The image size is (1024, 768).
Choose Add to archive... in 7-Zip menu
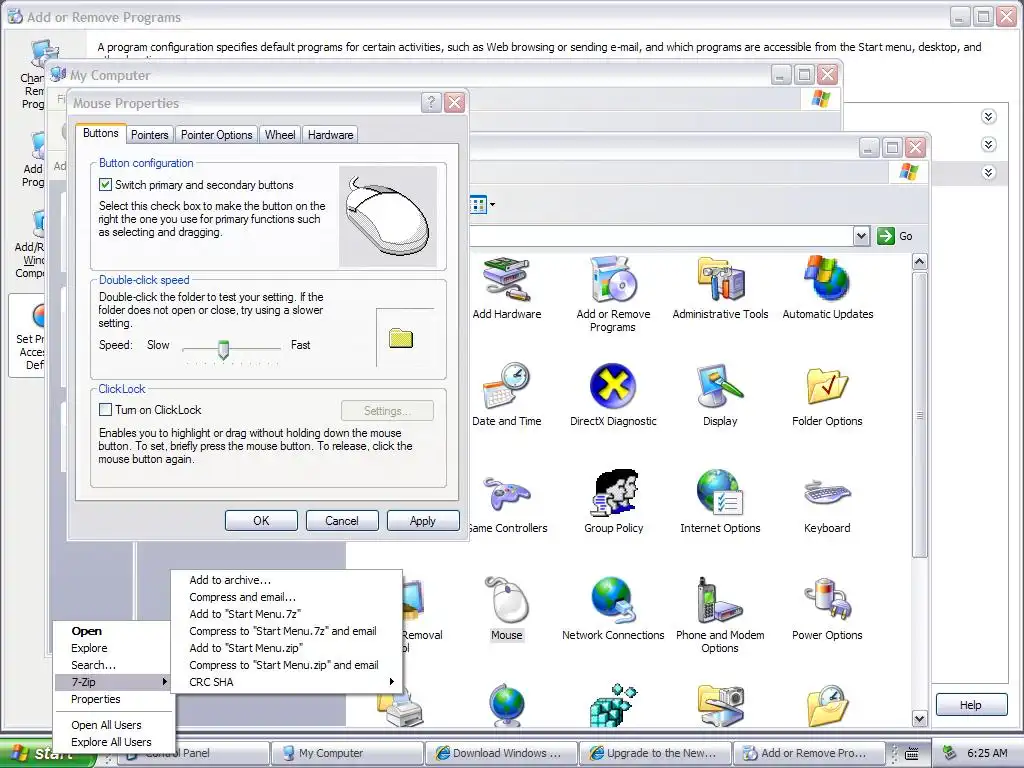pyautogui.click(x=287, y=580)
